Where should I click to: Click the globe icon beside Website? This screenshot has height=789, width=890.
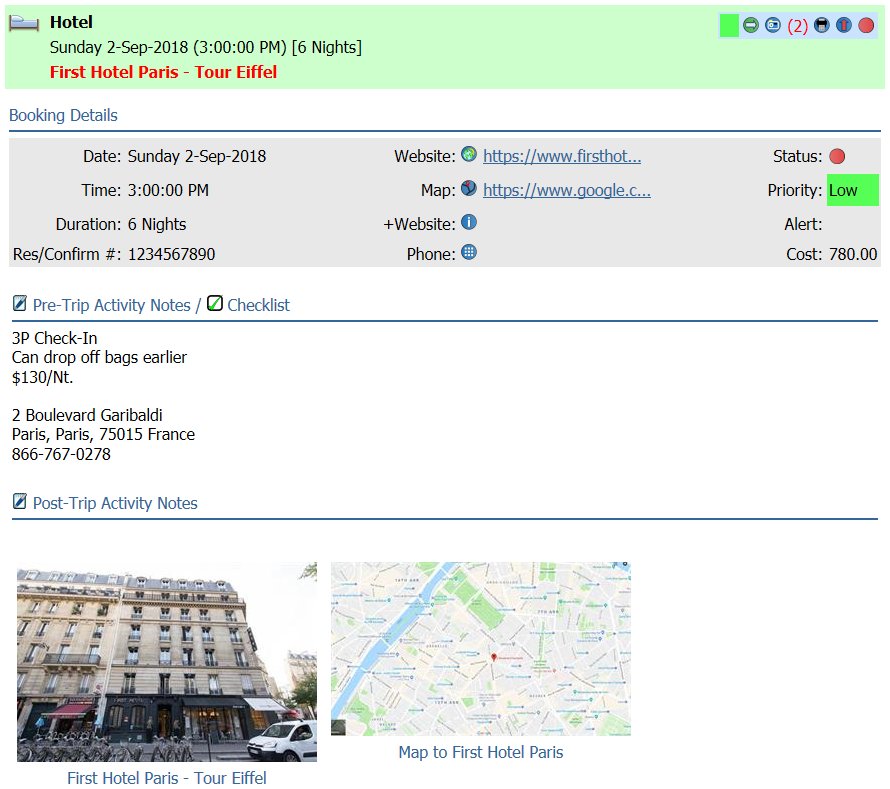[x=468, y=154]
